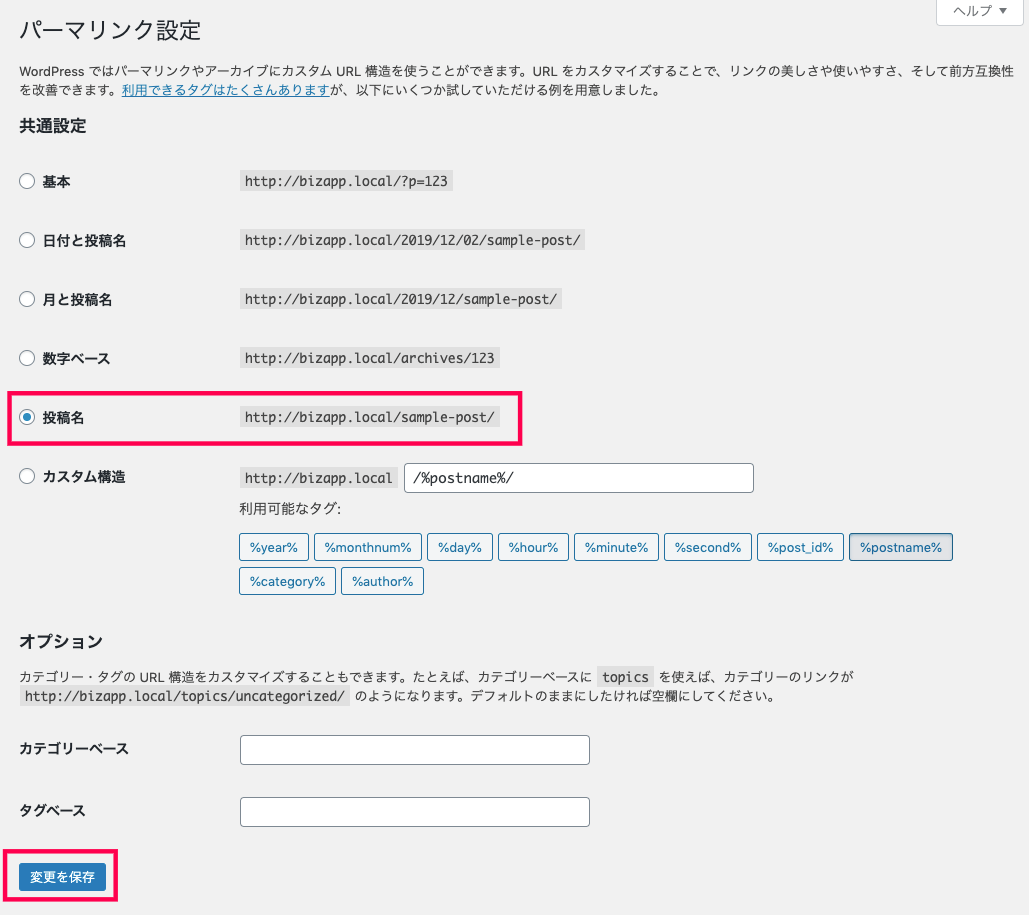Click the %second% tag button
This screenshot has width=1029, height=915.
click(x=707, y=547)
